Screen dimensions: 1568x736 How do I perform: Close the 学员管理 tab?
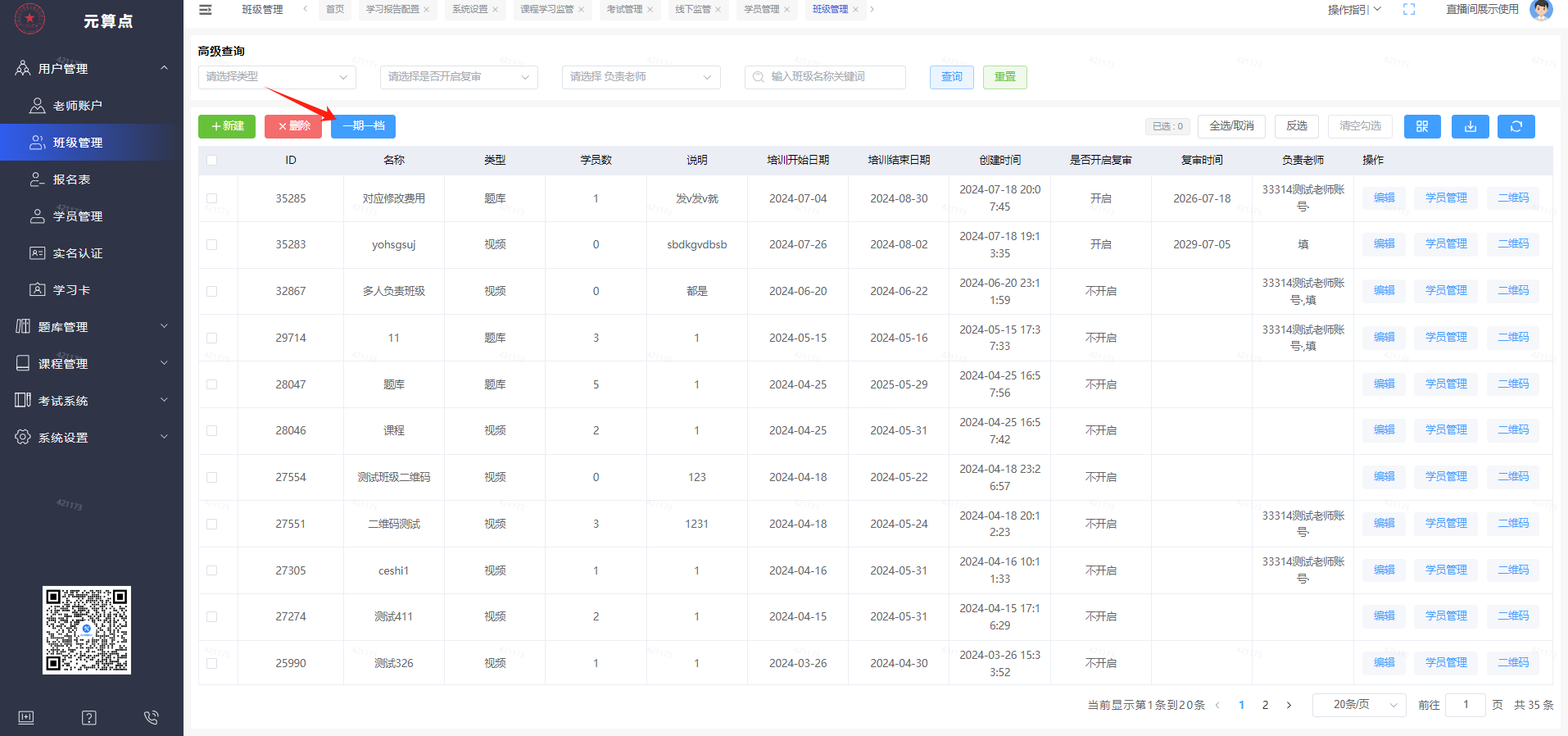(x=786, y=10)
